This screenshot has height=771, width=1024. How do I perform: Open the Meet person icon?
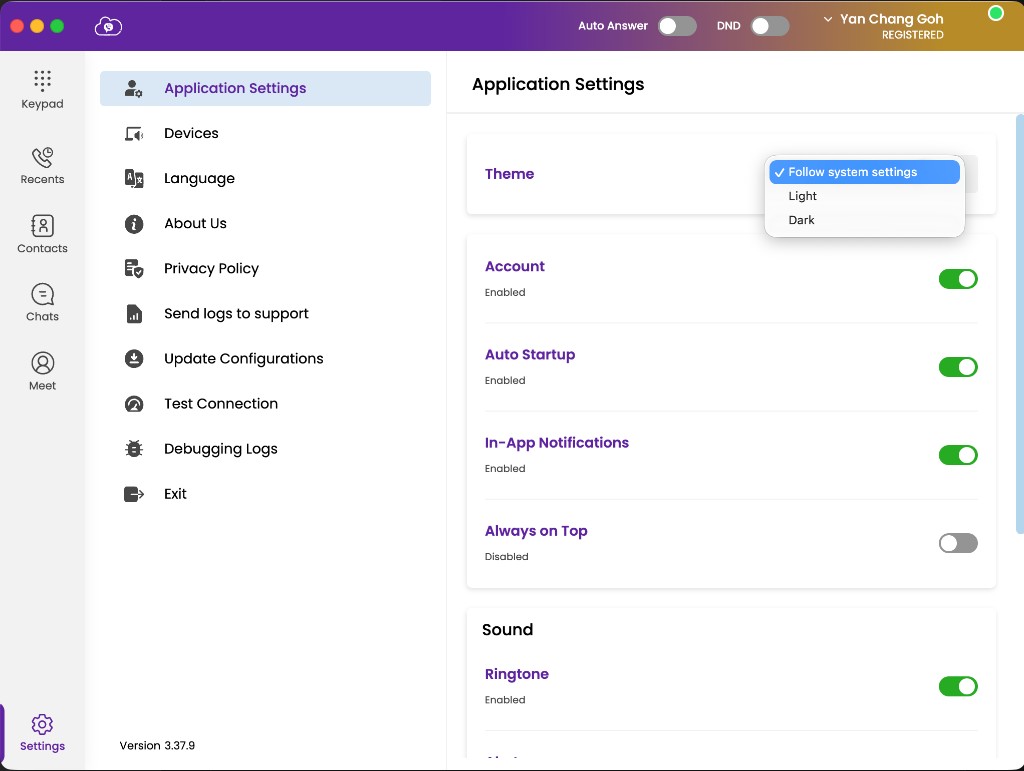click(x=42, y=363)
